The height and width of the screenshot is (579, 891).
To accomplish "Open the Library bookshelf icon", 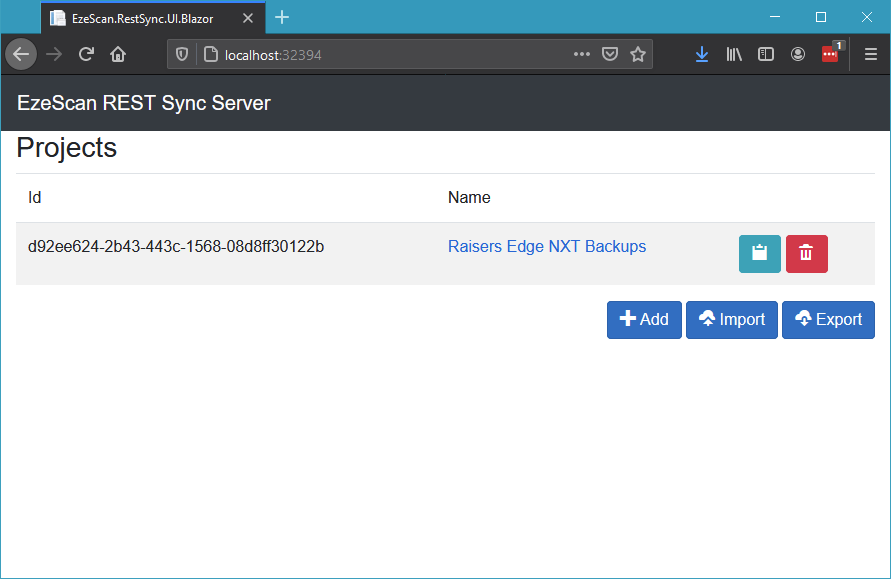I will [734, 55].
